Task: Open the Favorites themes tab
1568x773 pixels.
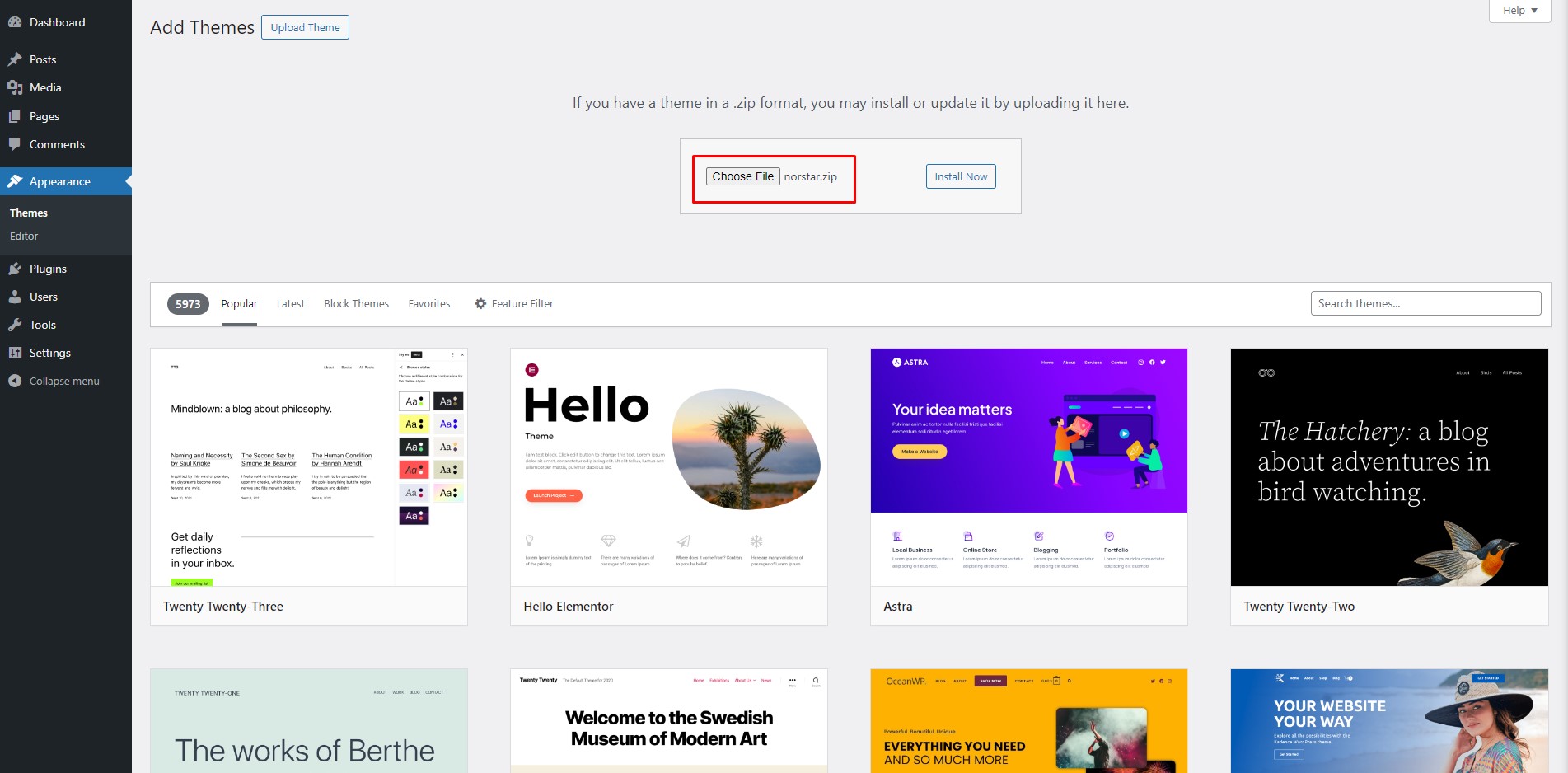Action: 429,304
